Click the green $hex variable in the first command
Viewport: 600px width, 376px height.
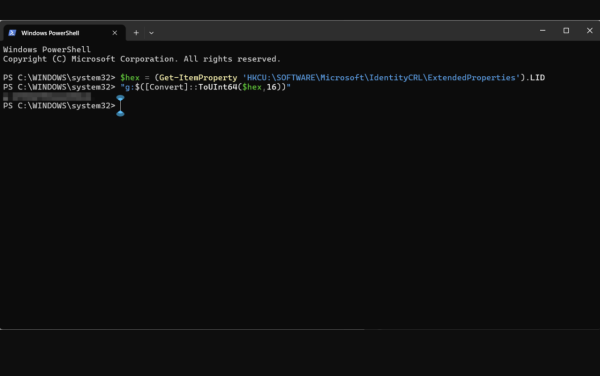(x=130, y=78)
